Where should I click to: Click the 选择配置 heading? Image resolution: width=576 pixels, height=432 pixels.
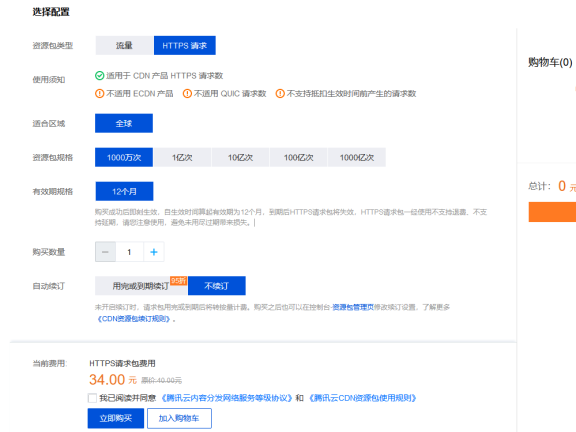(51, 12)
